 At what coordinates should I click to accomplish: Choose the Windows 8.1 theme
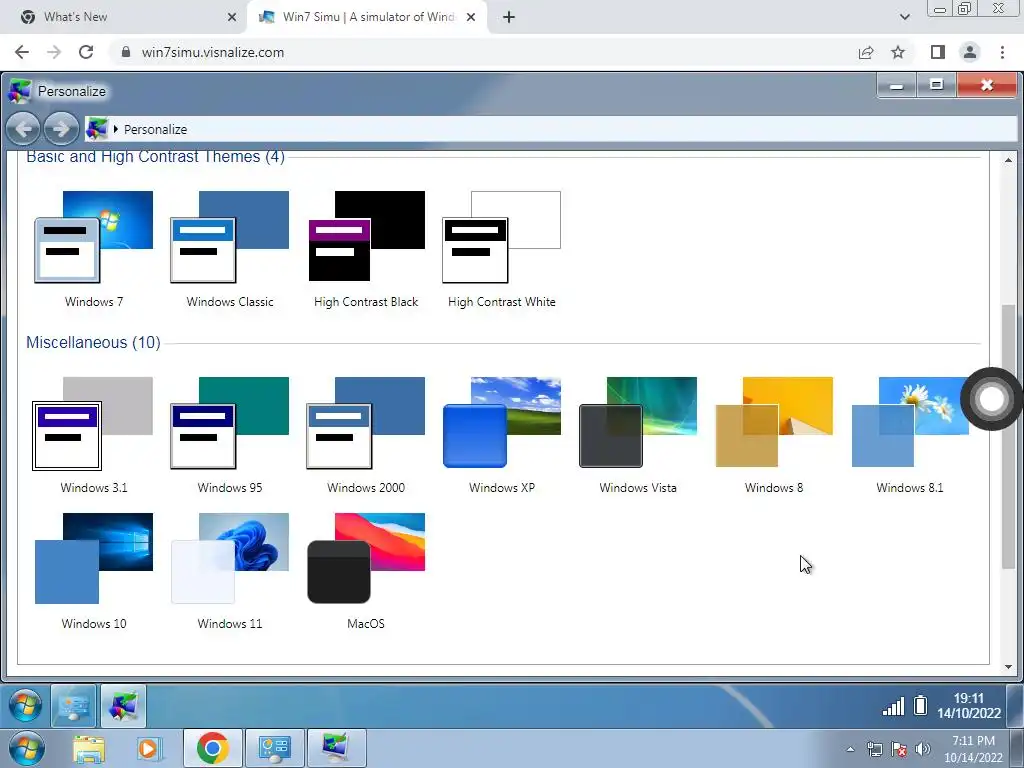(910, 436)
